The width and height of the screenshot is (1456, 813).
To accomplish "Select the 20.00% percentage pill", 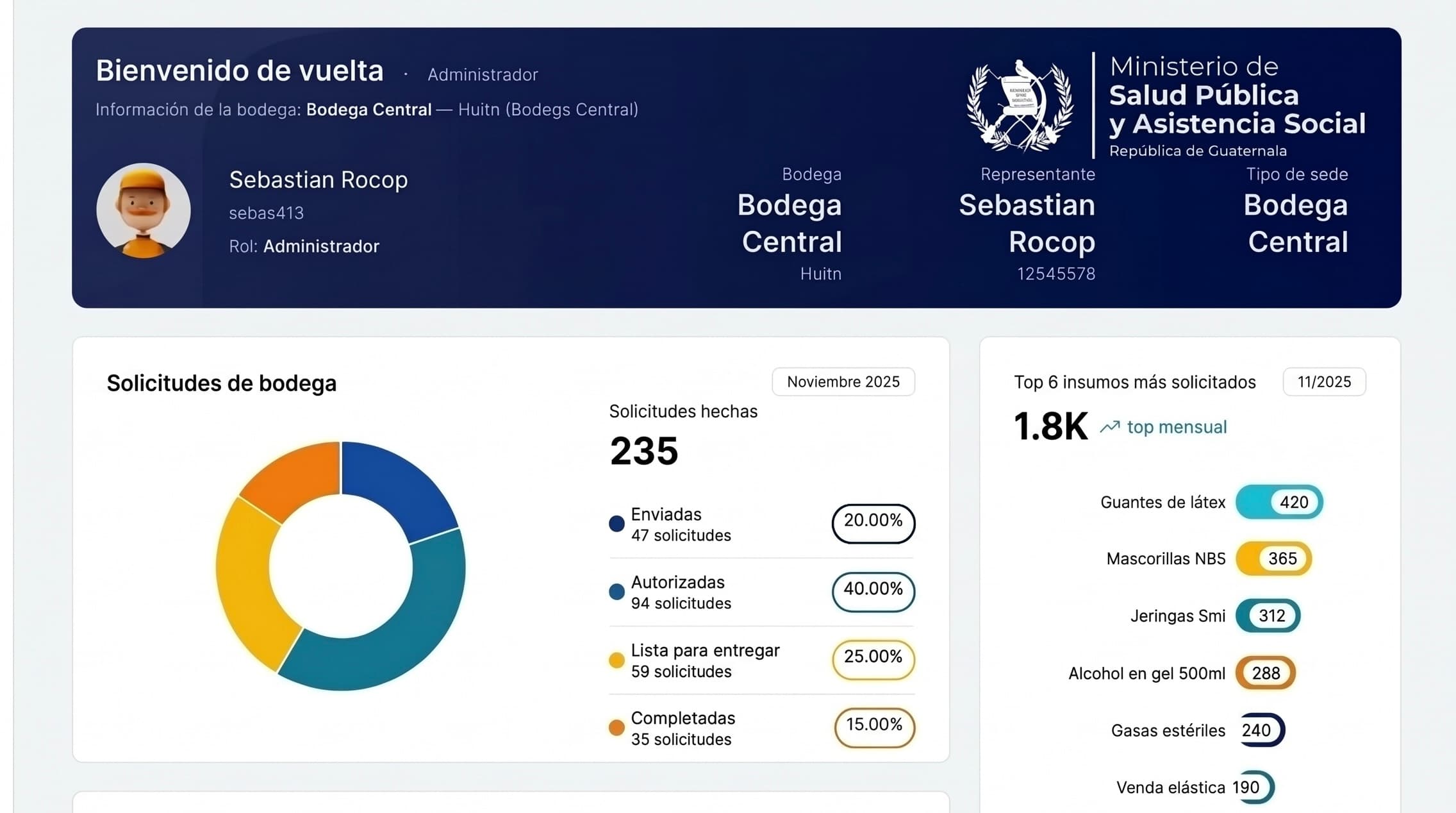I will pos(873,523).
